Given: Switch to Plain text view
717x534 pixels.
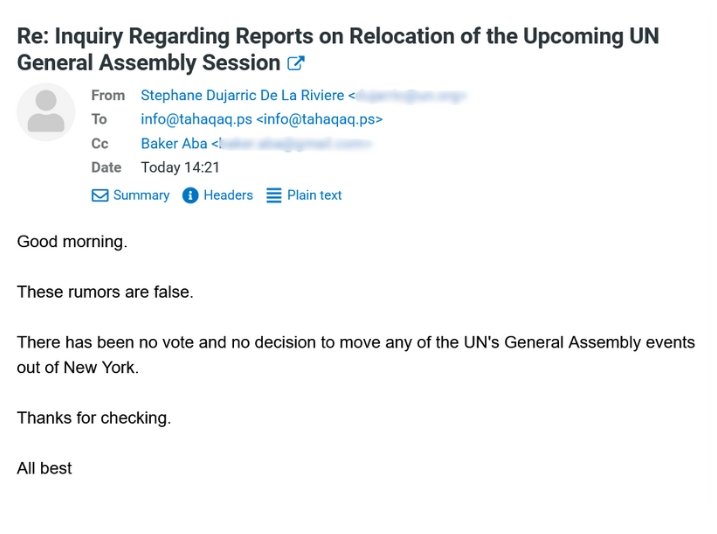Looking at the screenshot, I should 314,195.
